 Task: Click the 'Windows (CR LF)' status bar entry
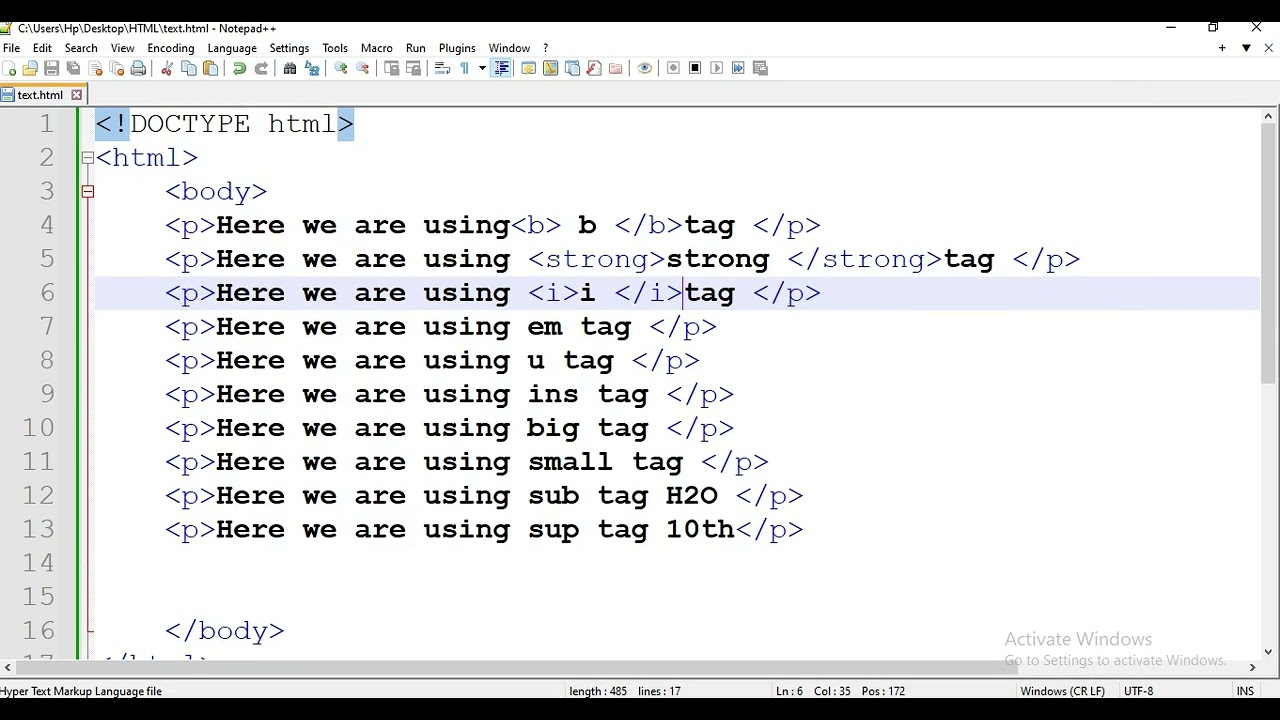point(1062,691)
